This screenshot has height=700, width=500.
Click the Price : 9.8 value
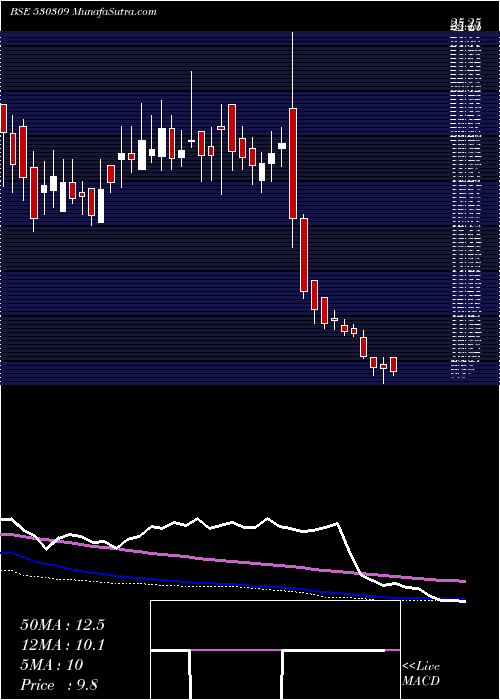59,685
